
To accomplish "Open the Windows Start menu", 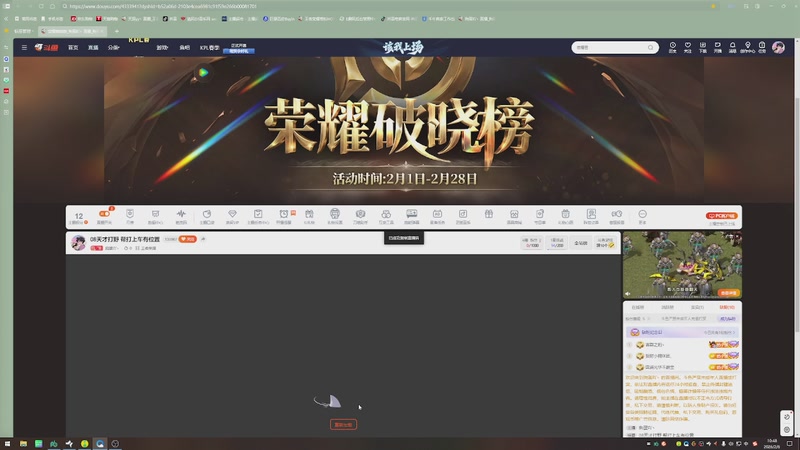I will click(x=7, y=444).
